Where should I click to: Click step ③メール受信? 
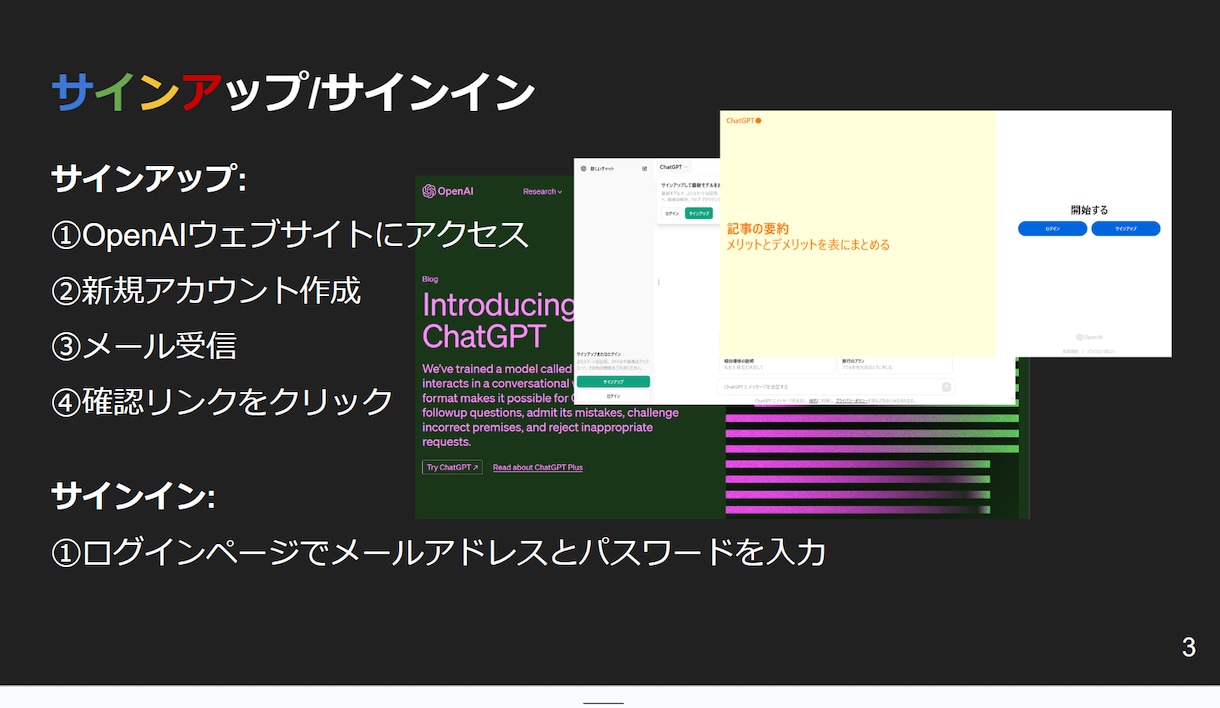click(144, 345)
